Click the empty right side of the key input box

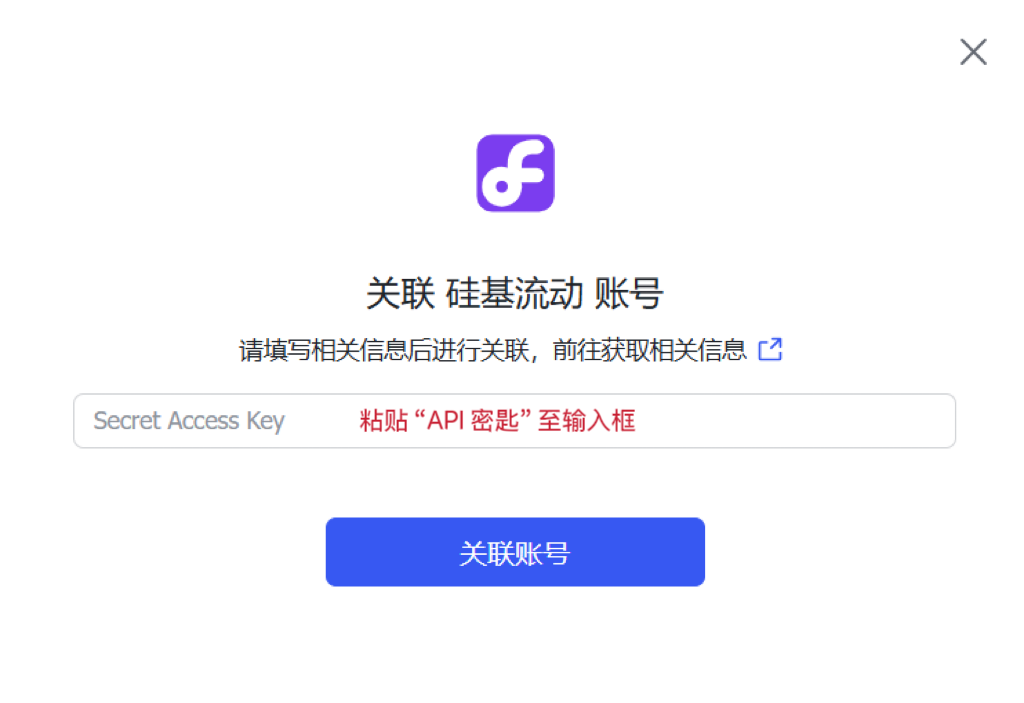[x=797, y=421]
